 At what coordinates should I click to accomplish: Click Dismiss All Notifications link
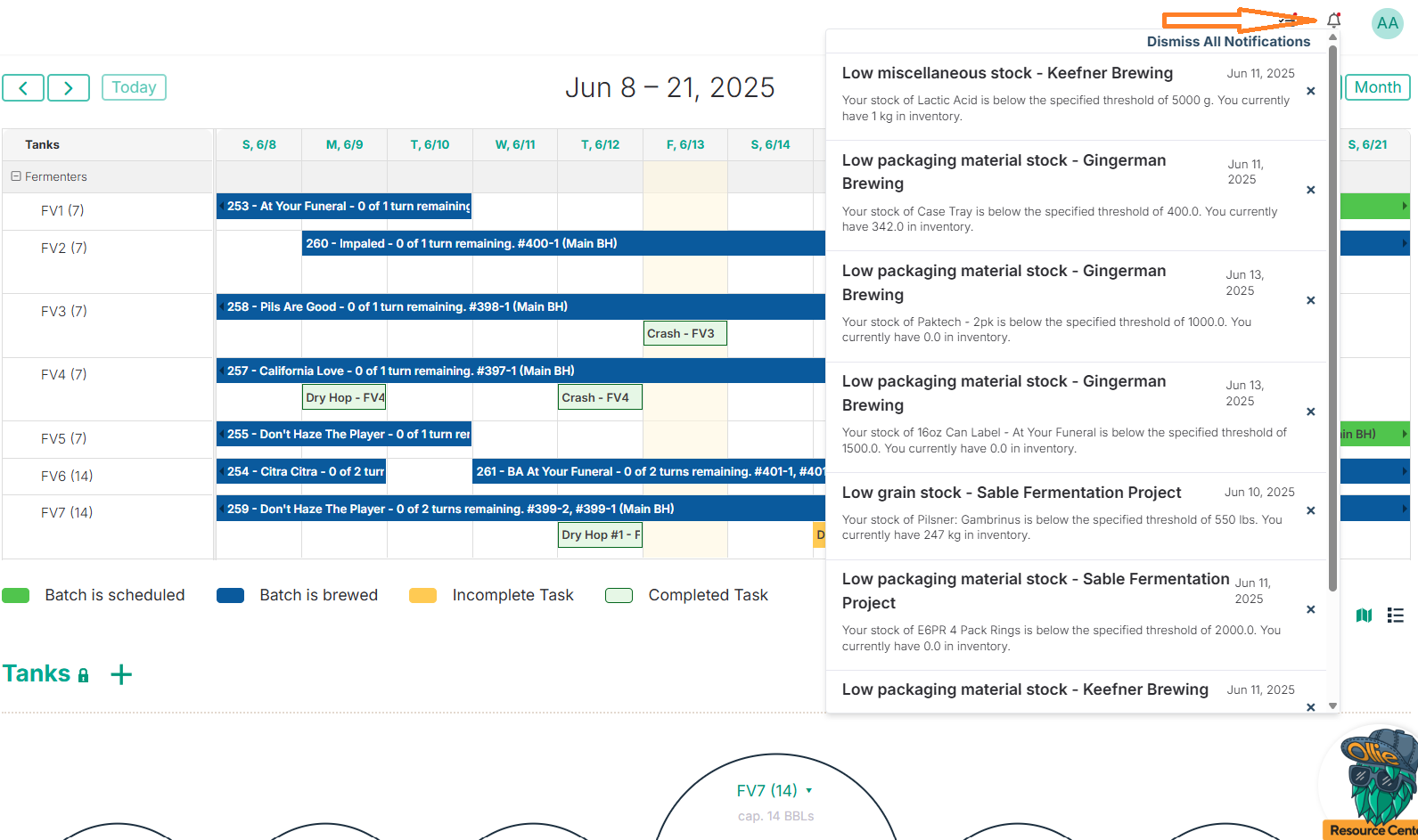1228,42
